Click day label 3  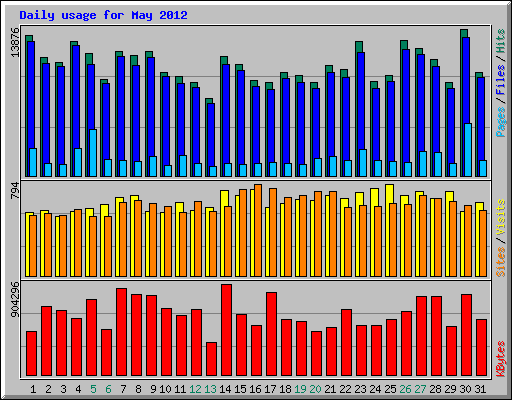point(63,389)
